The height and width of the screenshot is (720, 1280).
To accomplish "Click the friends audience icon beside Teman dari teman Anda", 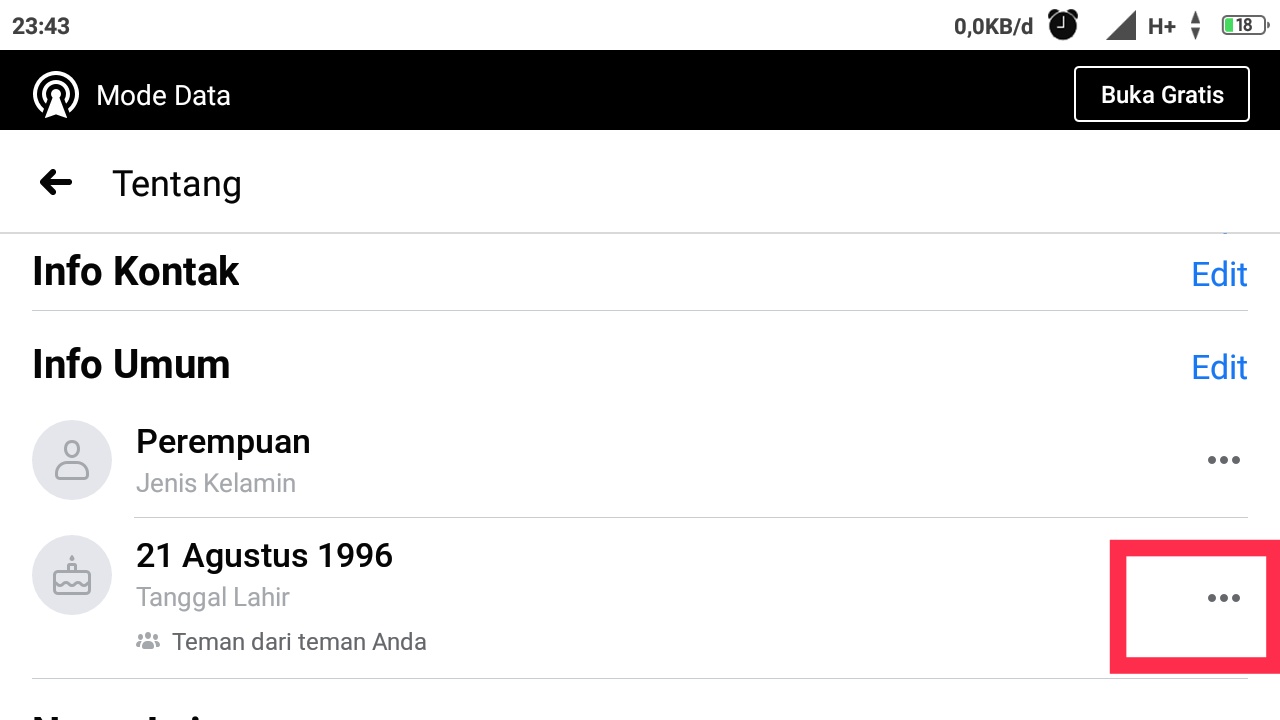I will coord(147,641).
